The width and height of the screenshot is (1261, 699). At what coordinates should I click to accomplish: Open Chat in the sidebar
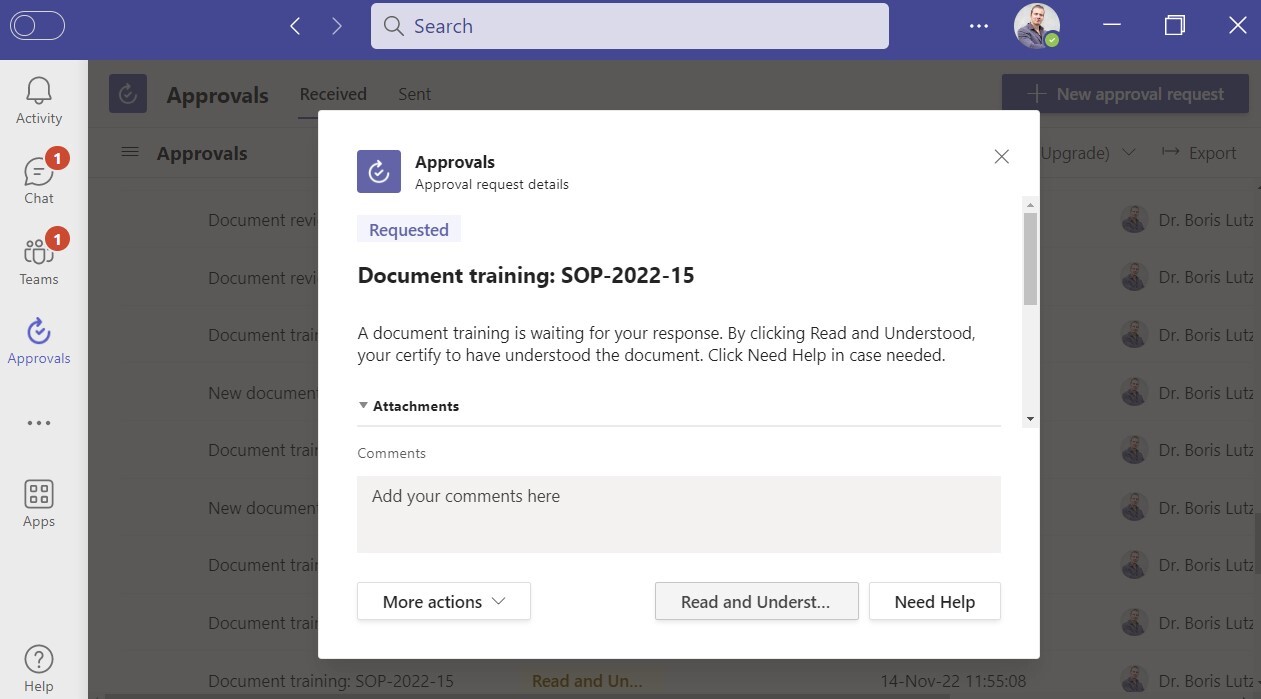[x=39, y=180]
